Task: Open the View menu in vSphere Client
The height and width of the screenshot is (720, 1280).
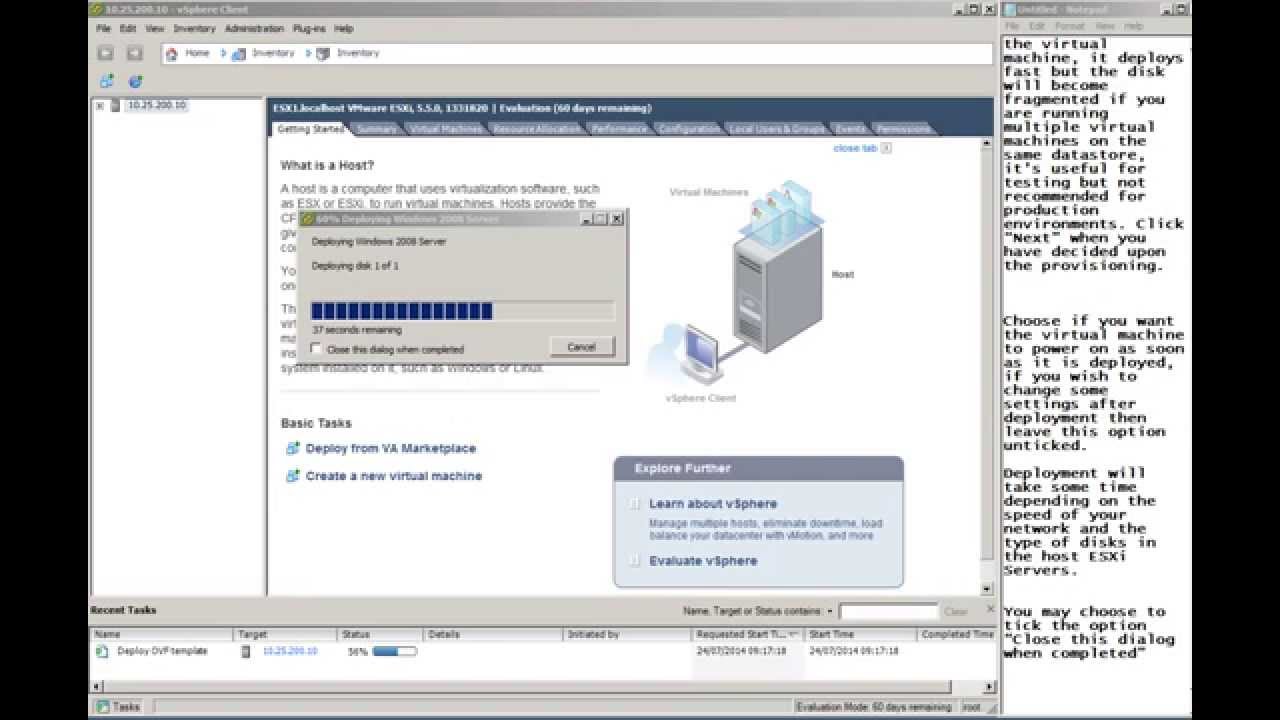Action: (x=154, y=29)
